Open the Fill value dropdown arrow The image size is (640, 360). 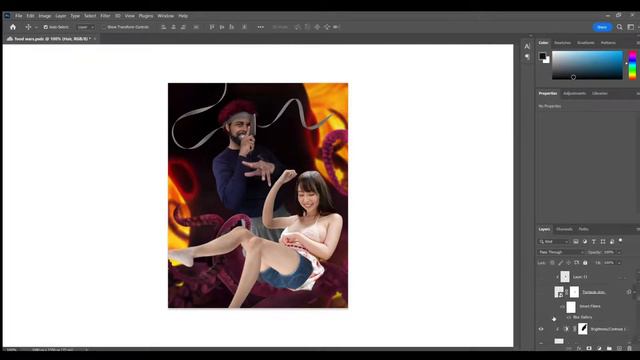coord(619,263)
